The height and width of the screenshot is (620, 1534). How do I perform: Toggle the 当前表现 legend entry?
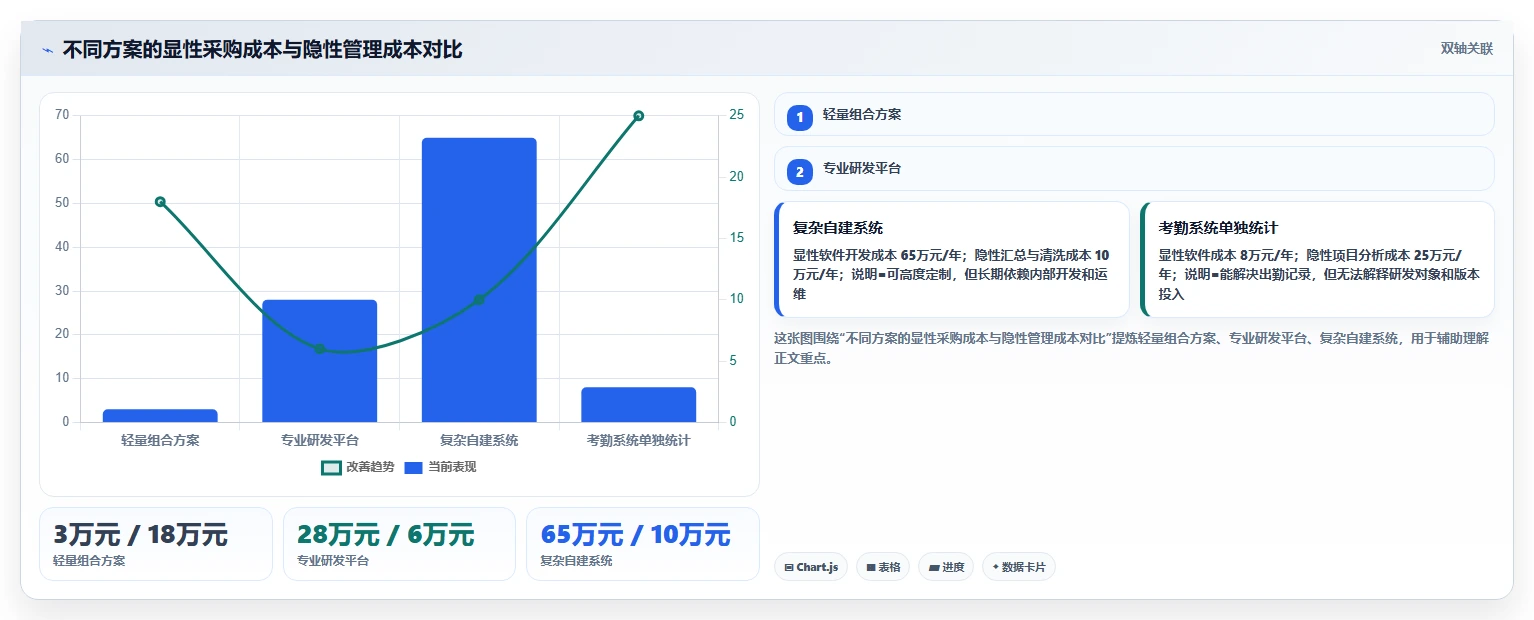point(440,467)
